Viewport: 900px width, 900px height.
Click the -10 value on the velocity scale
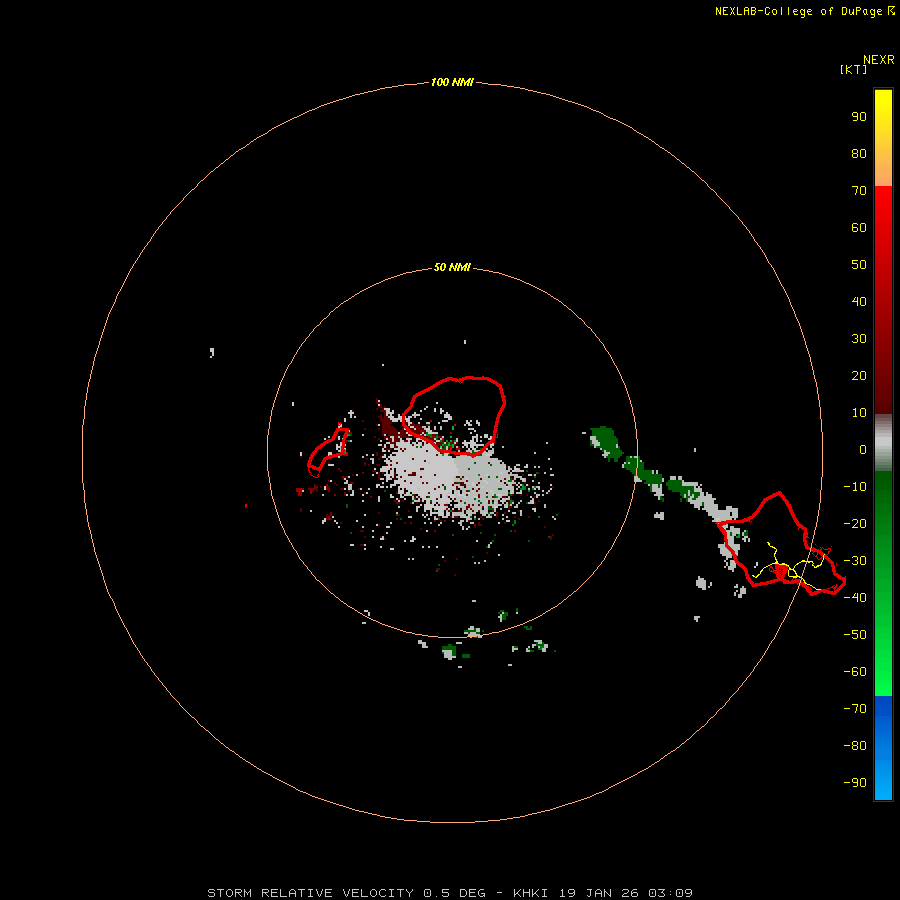pos(855,487)
